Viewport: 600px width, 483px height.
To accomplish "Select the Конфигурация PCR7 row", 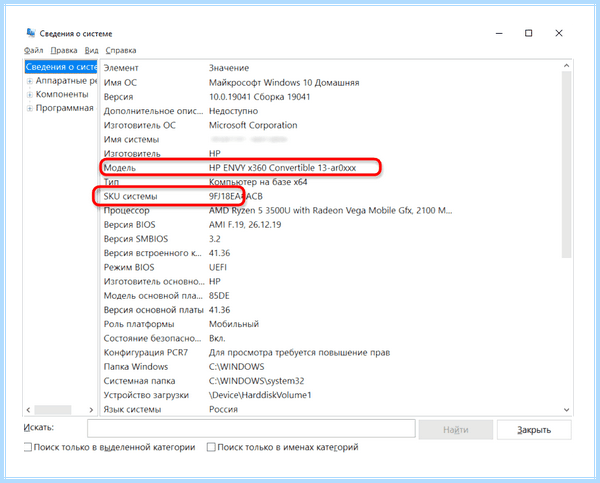I will point(331,352).
